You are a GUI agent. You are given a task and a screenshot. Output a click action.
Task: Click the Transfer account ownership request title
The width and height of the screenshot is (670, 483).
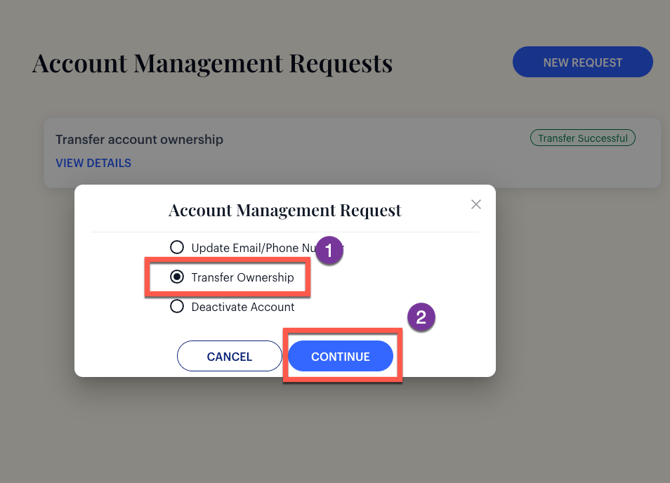click(139, 140)
